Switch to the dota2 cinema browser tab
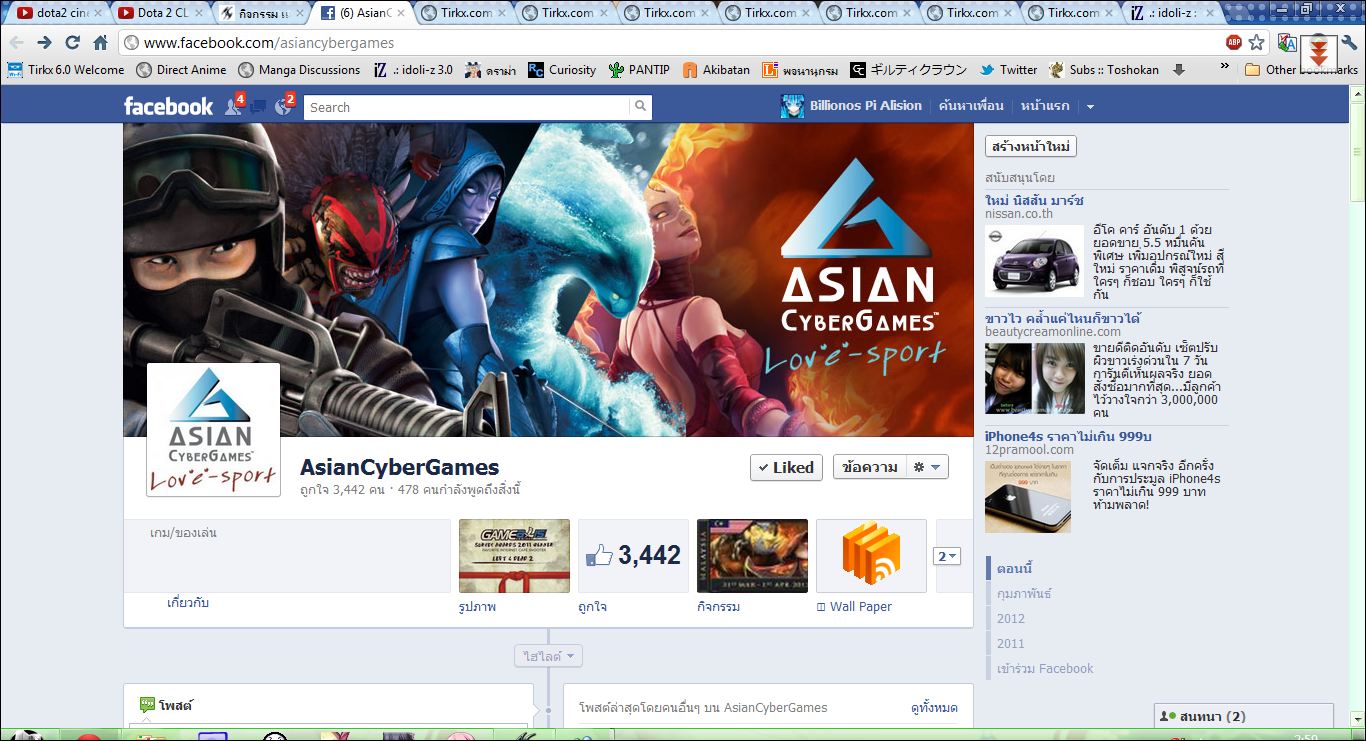1366x741 pixels. pyautogui.click(x=55, y=13)
